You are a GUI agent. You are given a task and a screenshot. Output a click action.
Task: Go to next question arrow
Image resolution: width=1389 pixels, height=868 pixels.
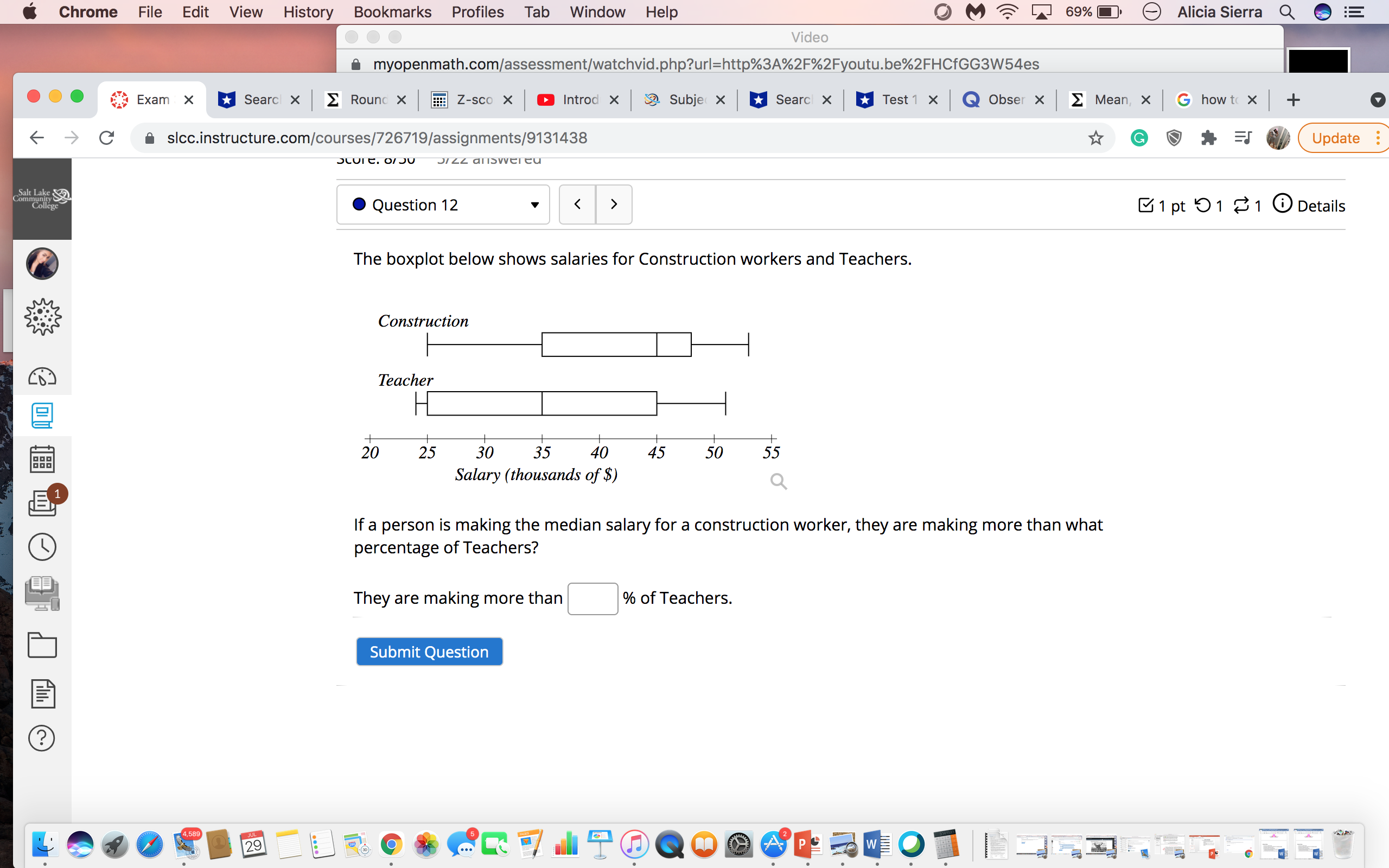click(614, 205)
